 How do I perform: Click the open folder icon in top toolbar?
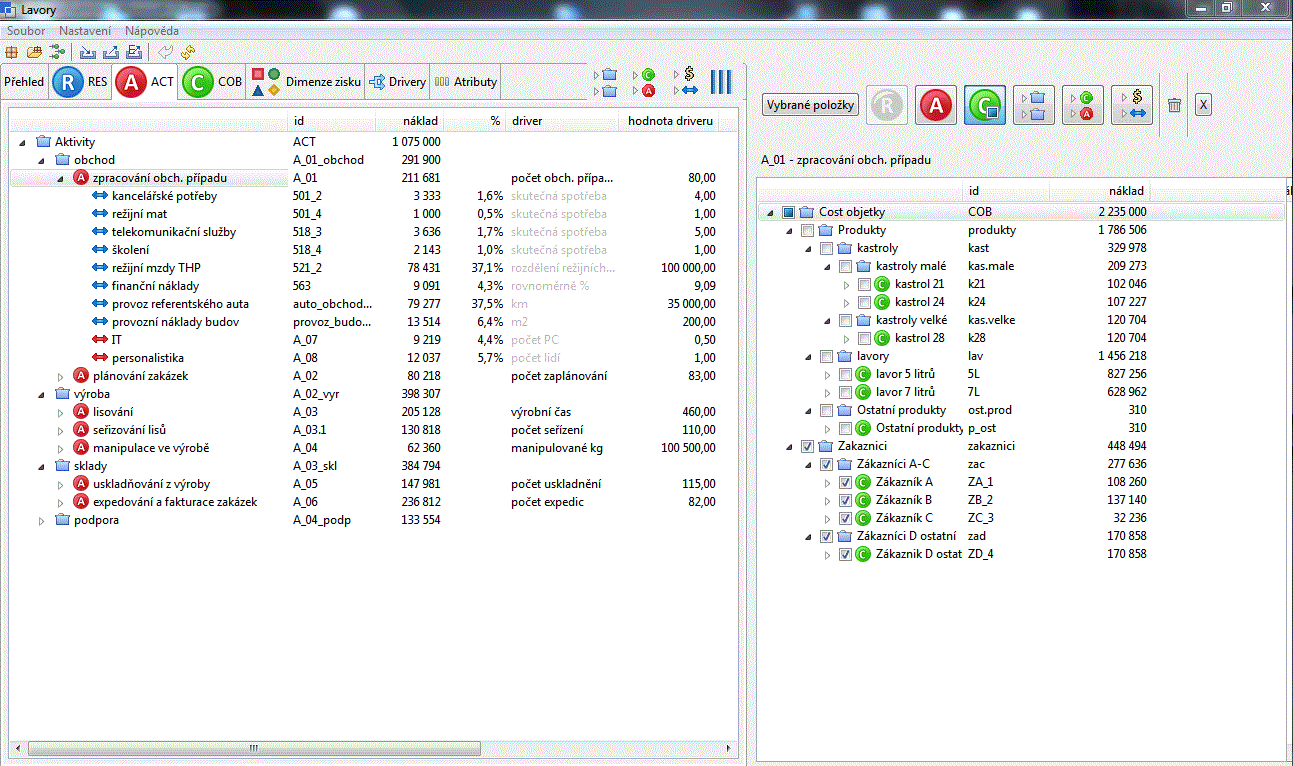(34, 52)
